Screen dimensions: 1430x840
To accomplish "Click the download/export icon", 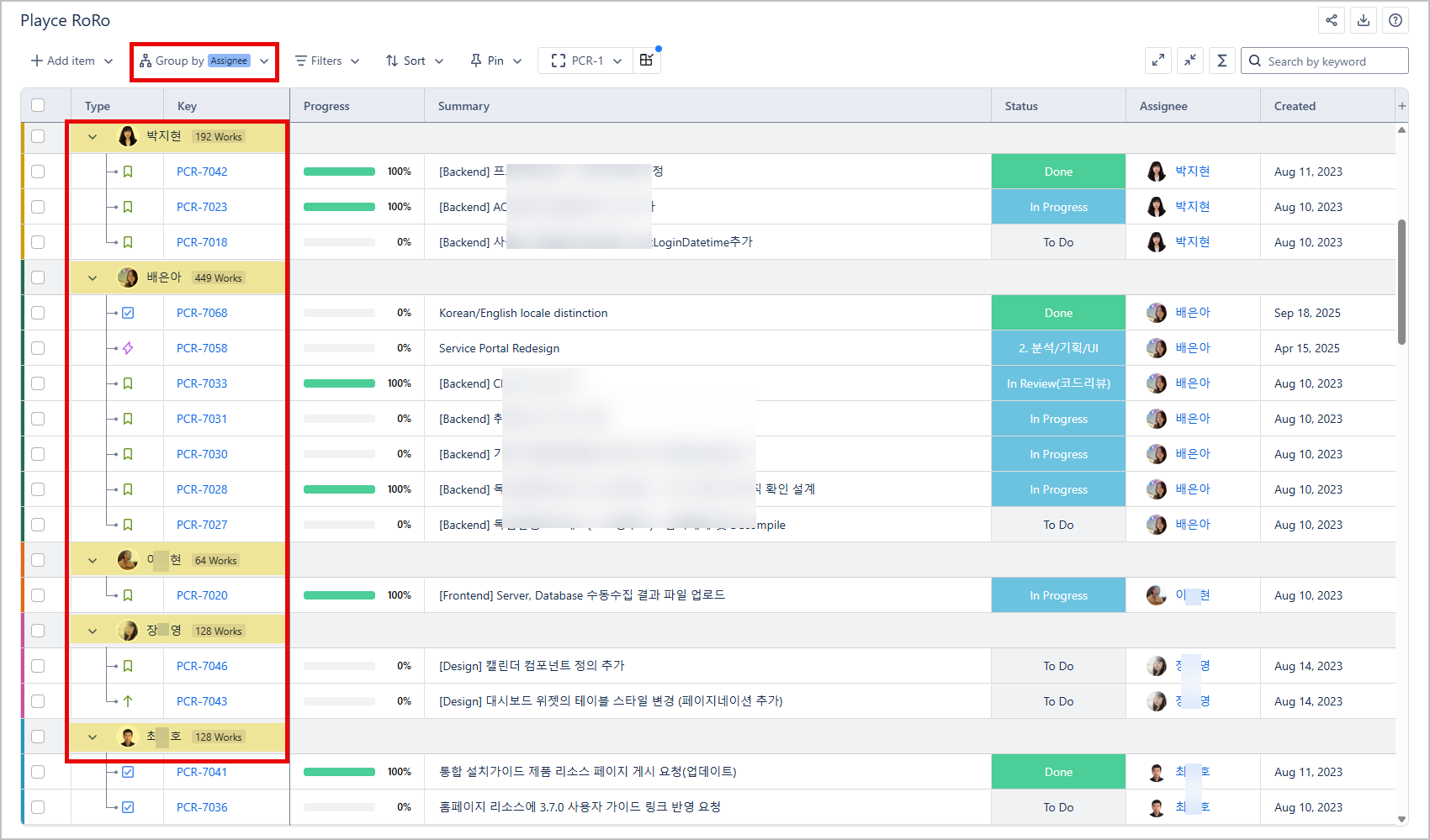I will point(1364,20).
